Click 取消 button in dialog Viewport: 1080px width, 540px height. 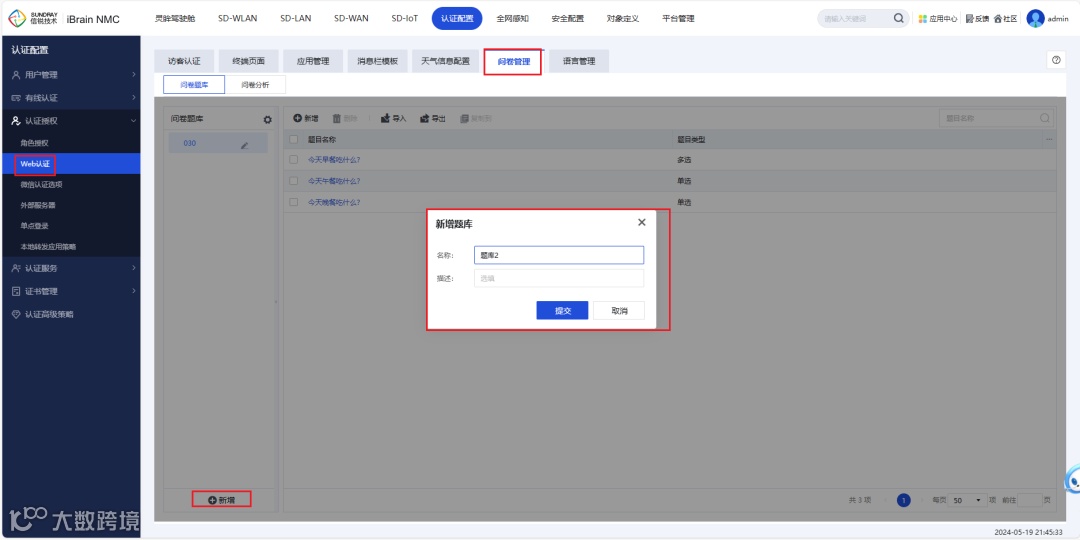pos(619,311)
